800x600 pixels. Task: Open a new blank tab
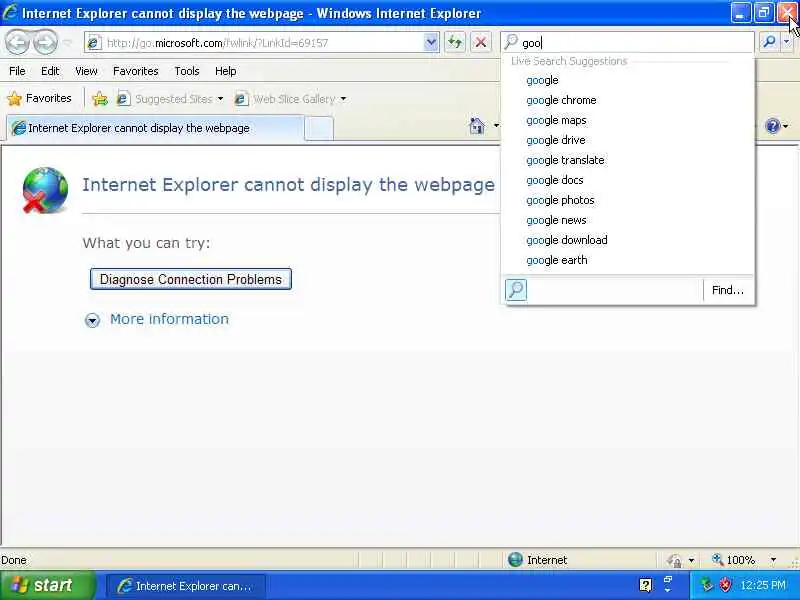pyautogui.click(x=319, y=128)
